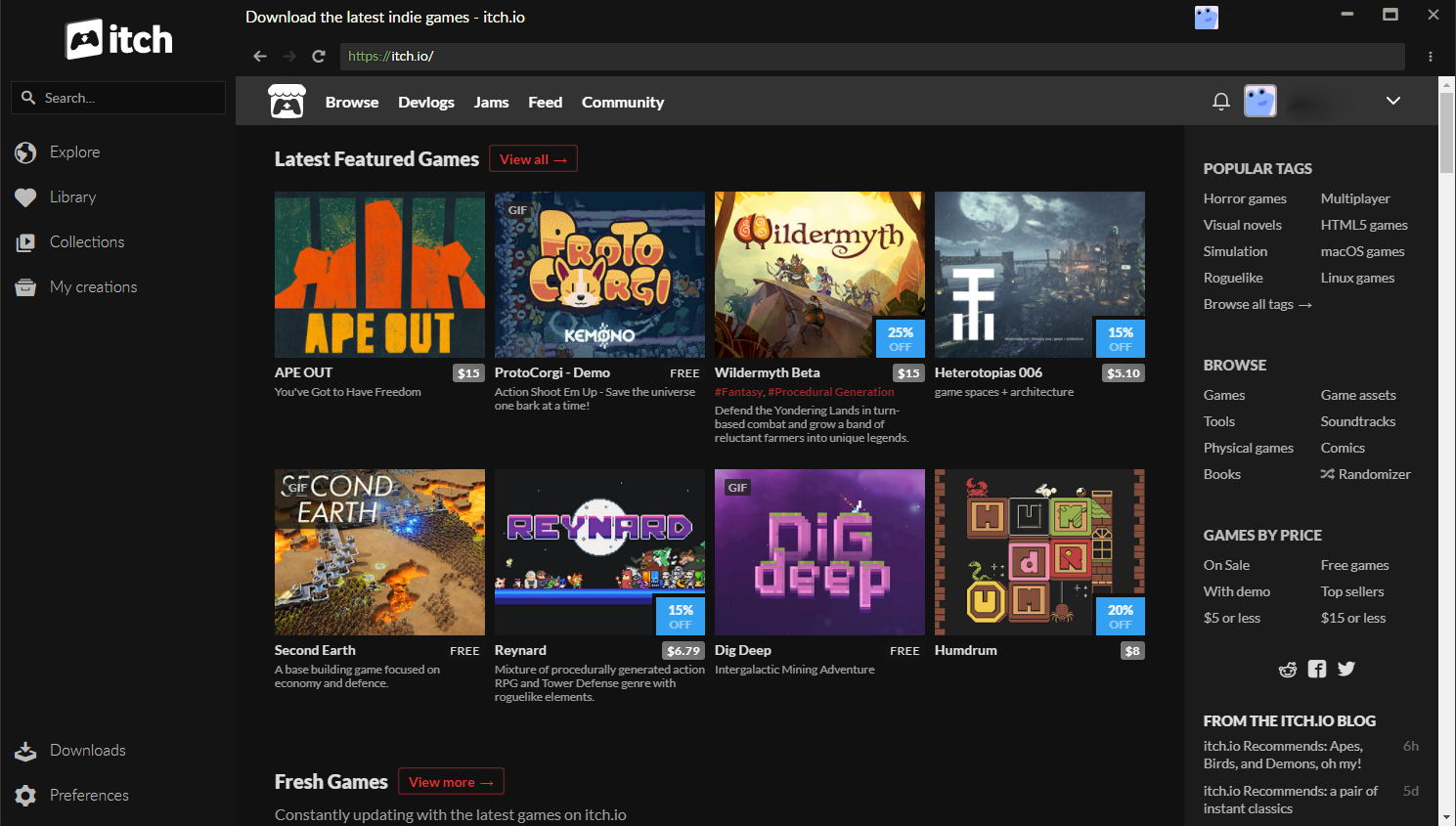Click the $15 price tag on APE OUT
Screen dimensions: 1456x826
click(468, 372)
